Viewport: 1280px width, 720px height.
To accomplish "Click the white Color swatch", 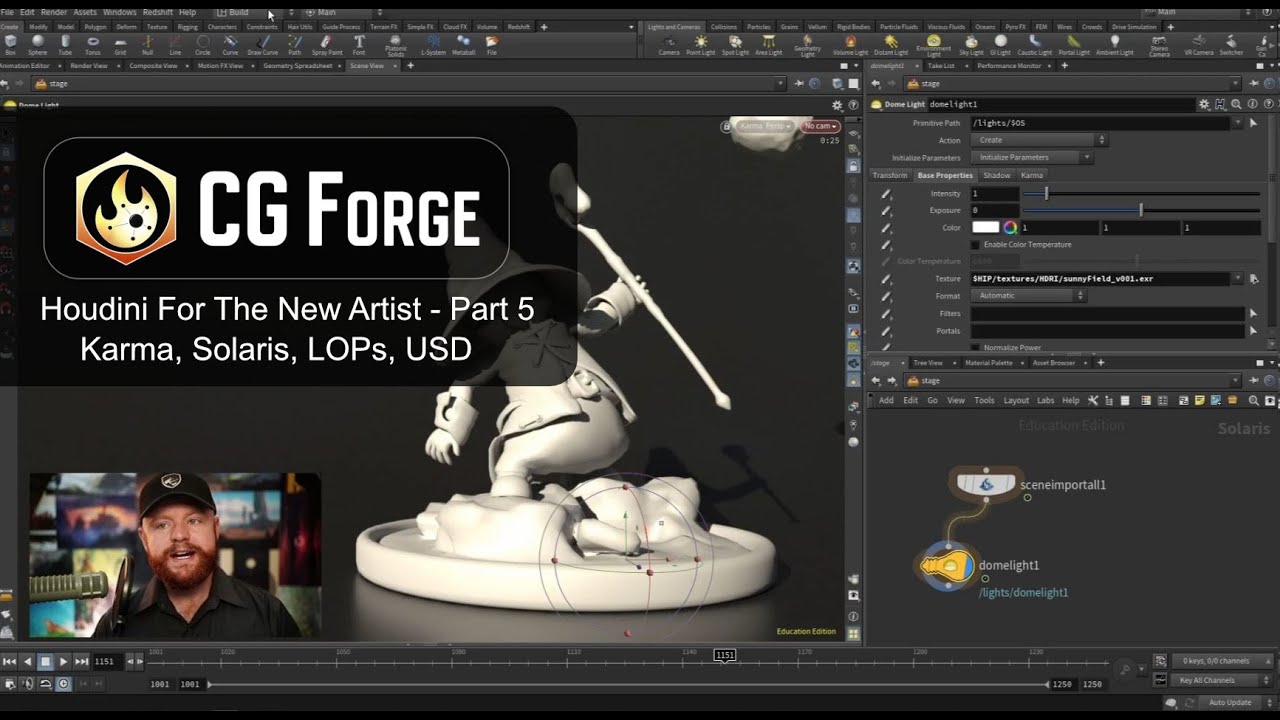I will [x=986, y=228].
